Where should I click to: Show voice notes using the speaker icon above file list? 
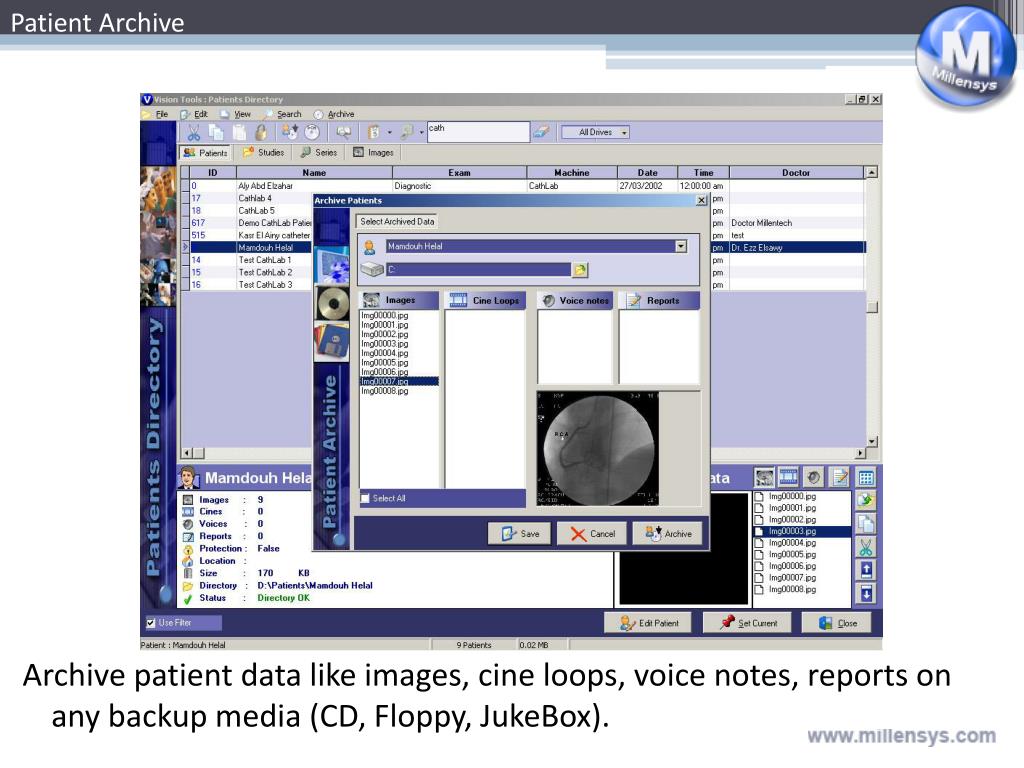[814, 477]
